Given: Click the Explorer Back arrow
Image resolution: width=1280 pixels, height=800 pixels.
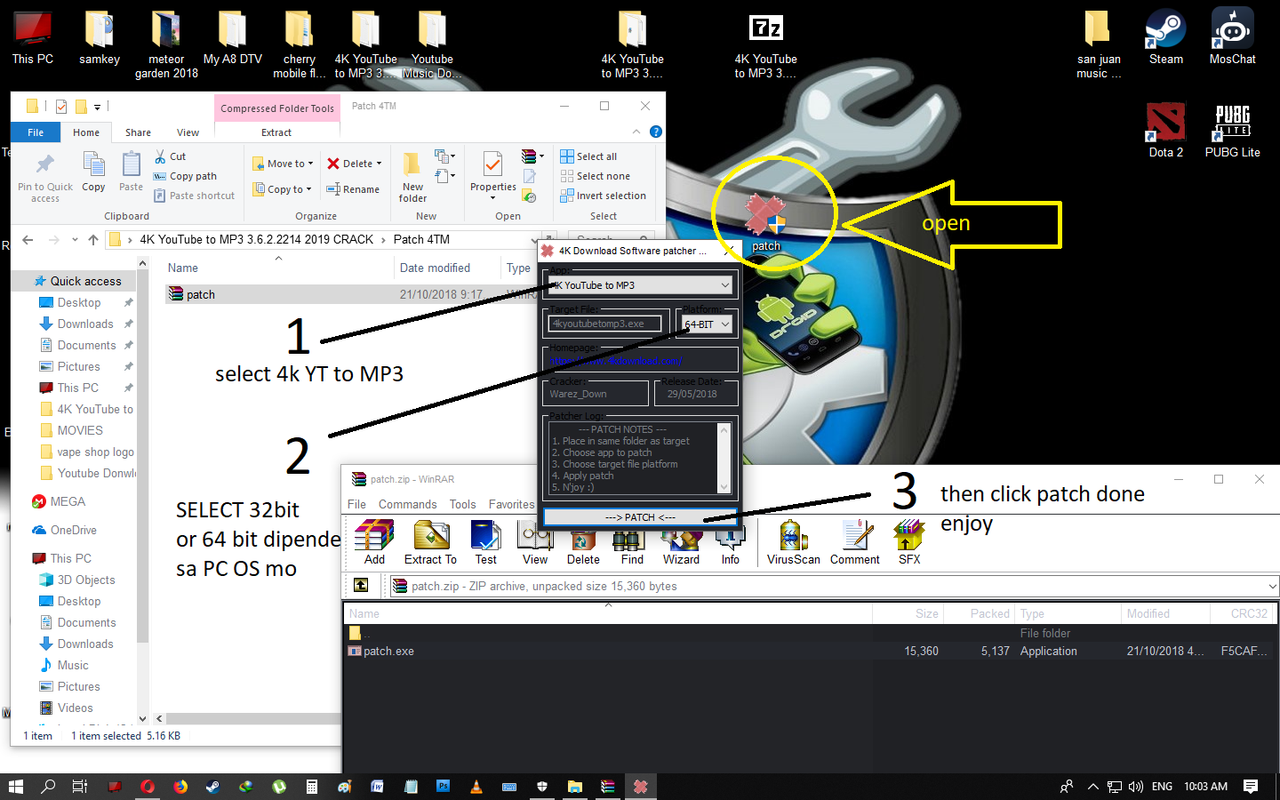Looking at the screenshot, I should tap(28, 240).
